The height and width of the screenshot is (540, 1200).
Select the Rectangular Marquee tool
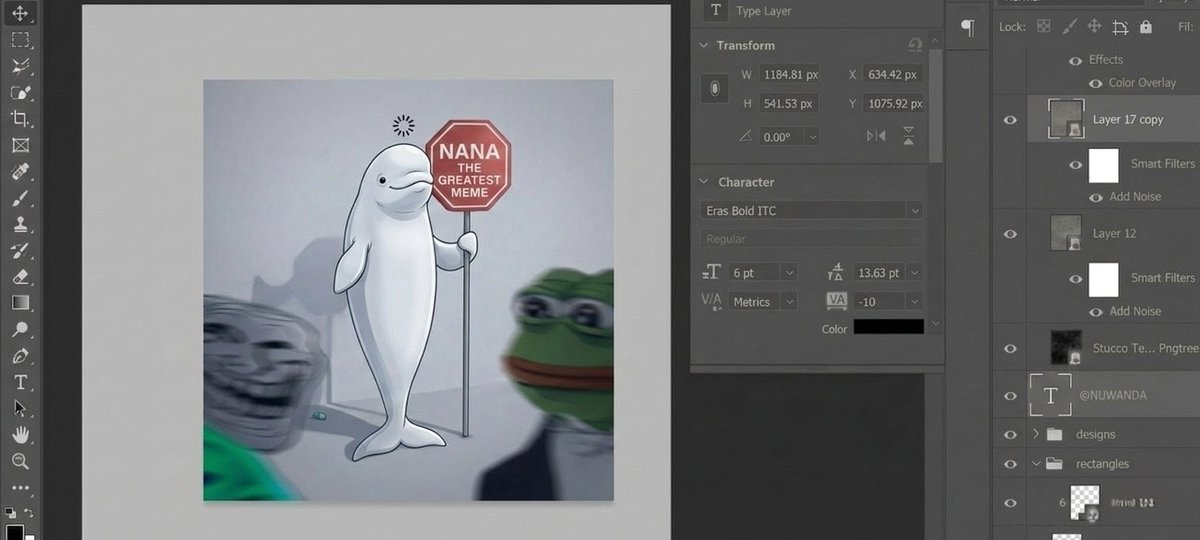coord(20,40)
